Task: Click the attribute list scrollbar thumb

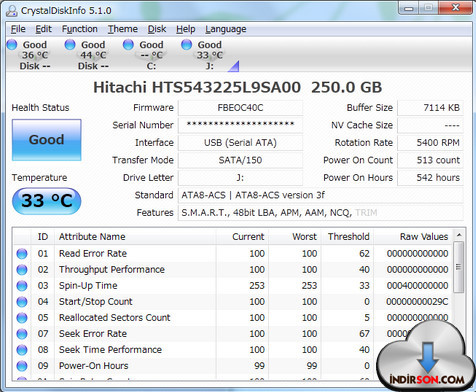Action: (459, 267)
